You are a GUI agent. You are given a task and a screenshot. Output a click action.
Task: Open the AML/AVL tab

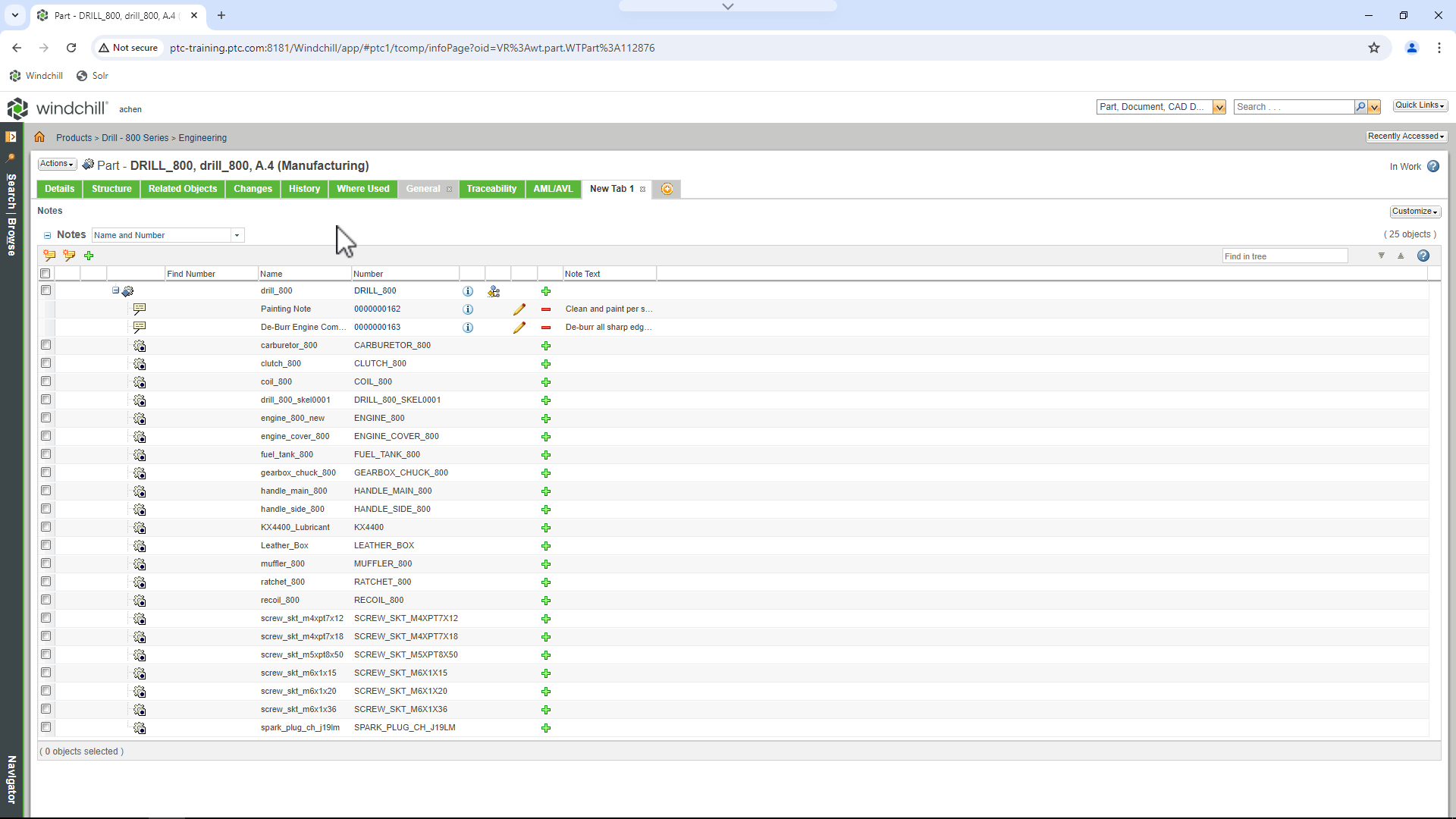553,189
